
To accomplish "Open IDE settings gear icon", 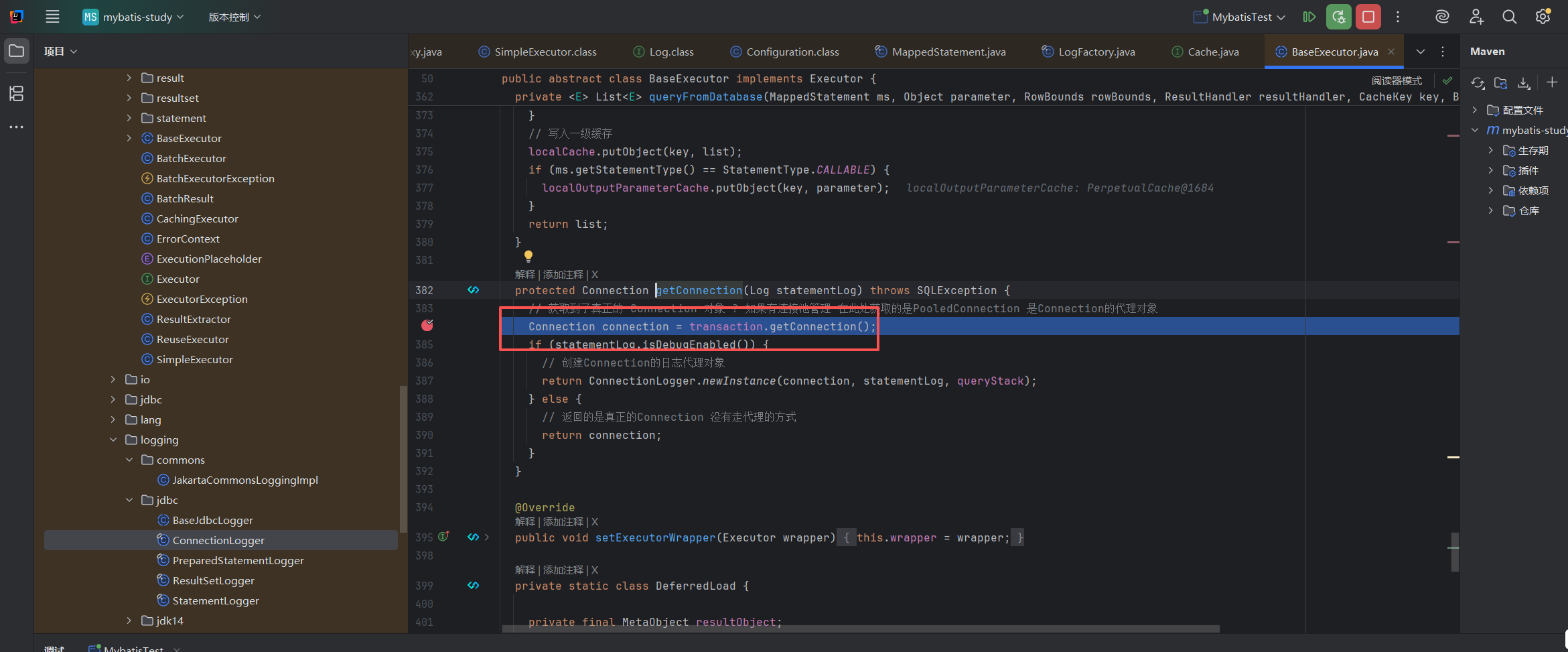I will (x=1543, y=17).
